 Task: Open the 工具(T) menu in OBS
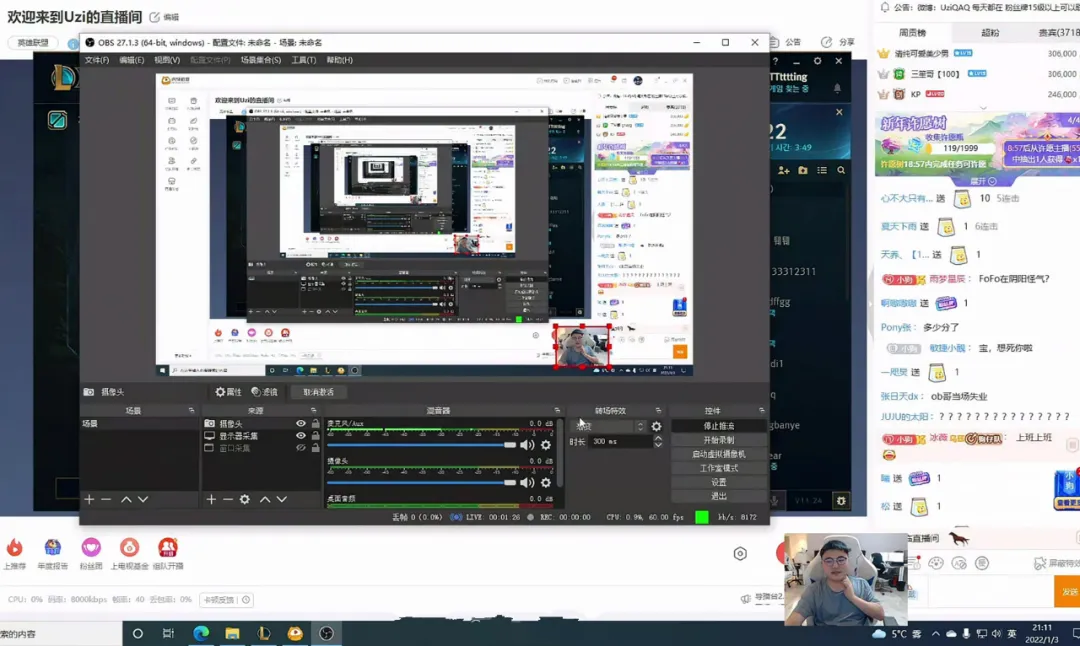(304, 60)
